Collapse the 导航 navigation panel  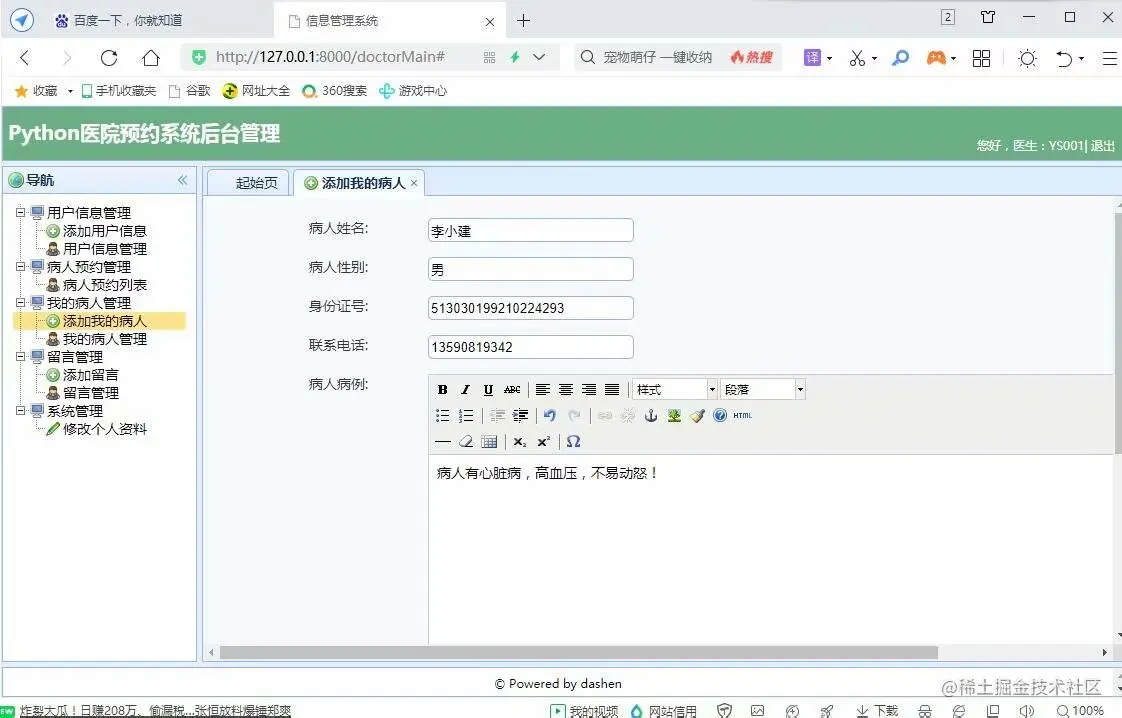tap(182, 180)
